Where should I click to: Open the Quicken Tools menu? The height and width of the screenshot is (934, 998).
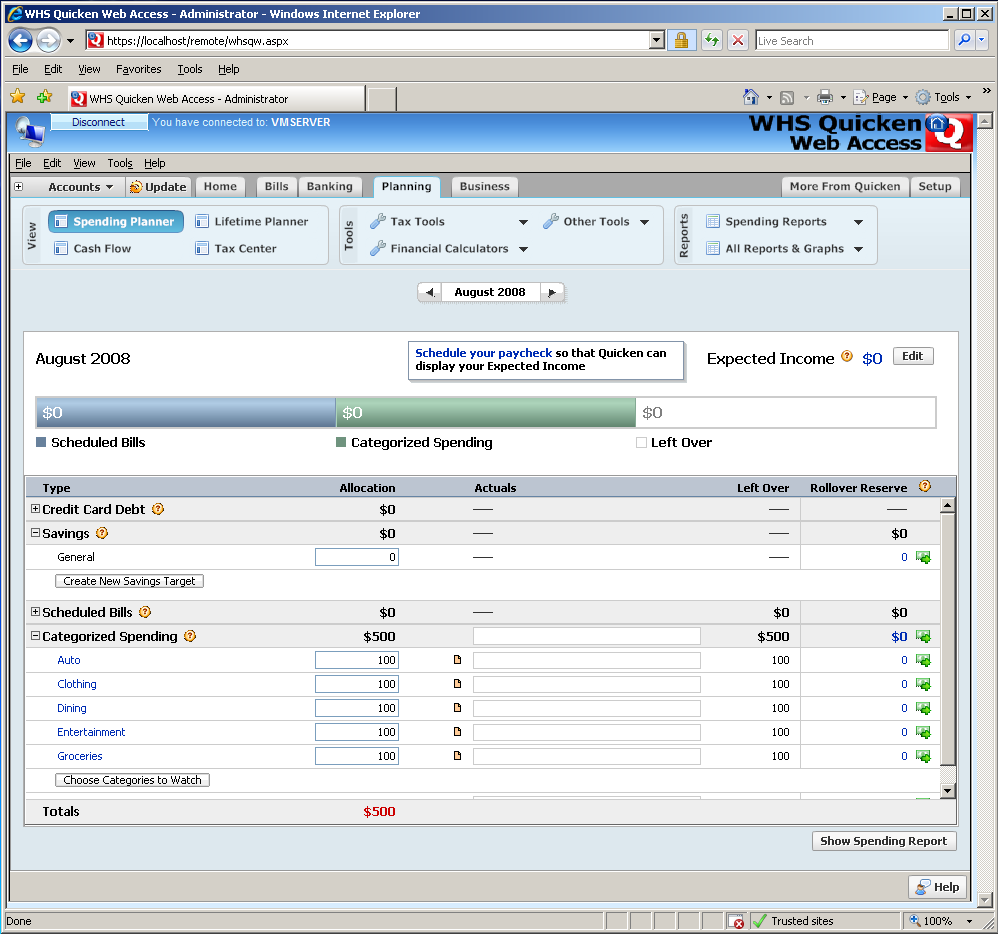click(x=120, y=164)
